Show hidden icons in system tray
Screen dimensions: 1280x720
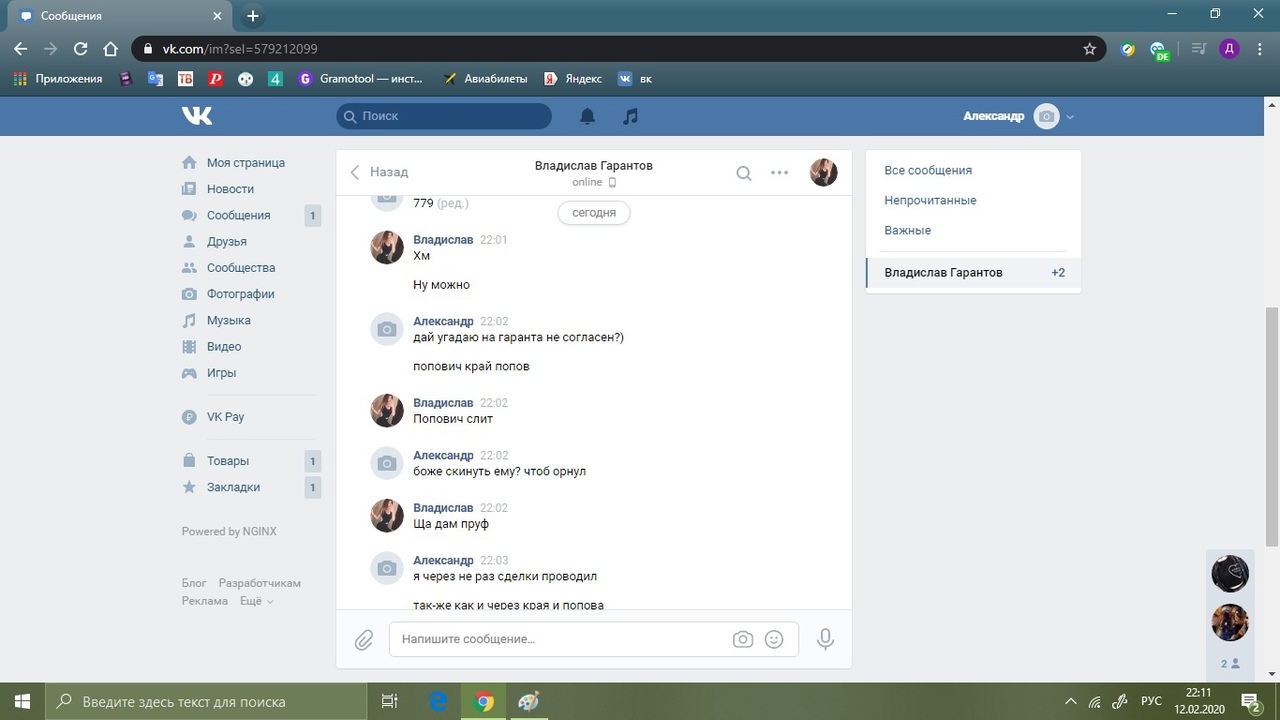(1071, 701)
